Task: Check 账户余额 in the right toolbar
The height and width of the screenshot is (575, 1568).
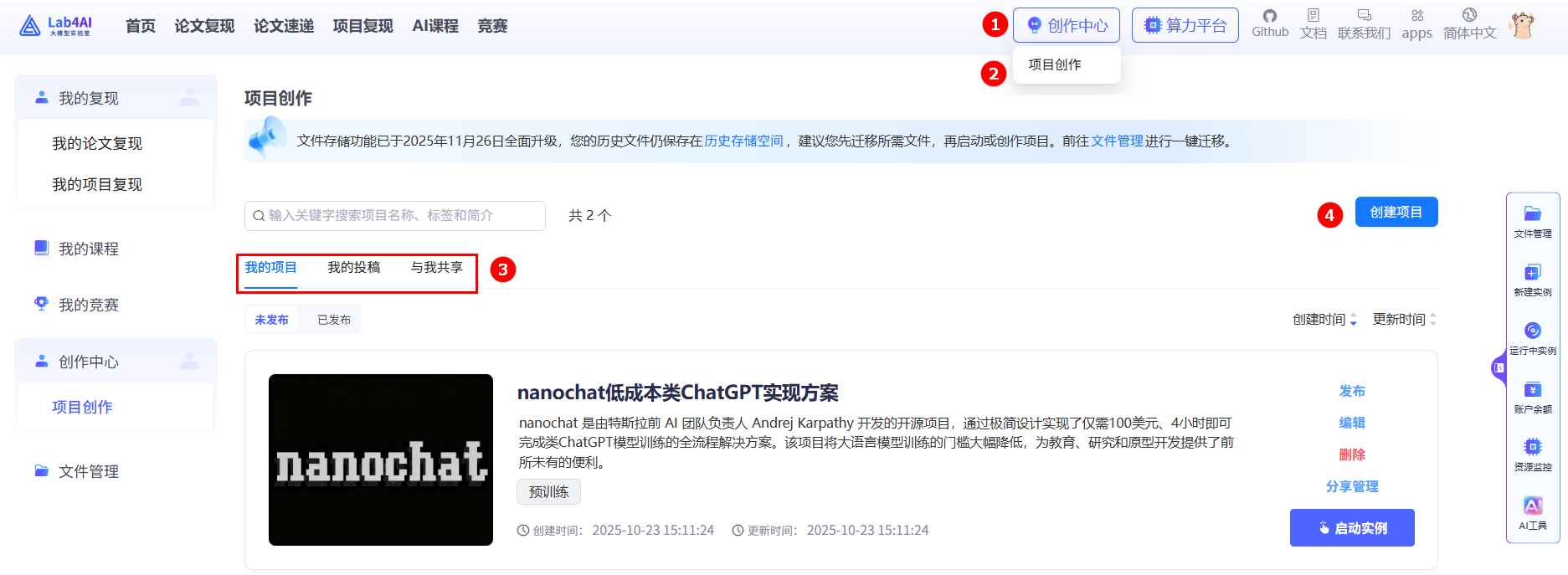Action: tap(1533, 398)
